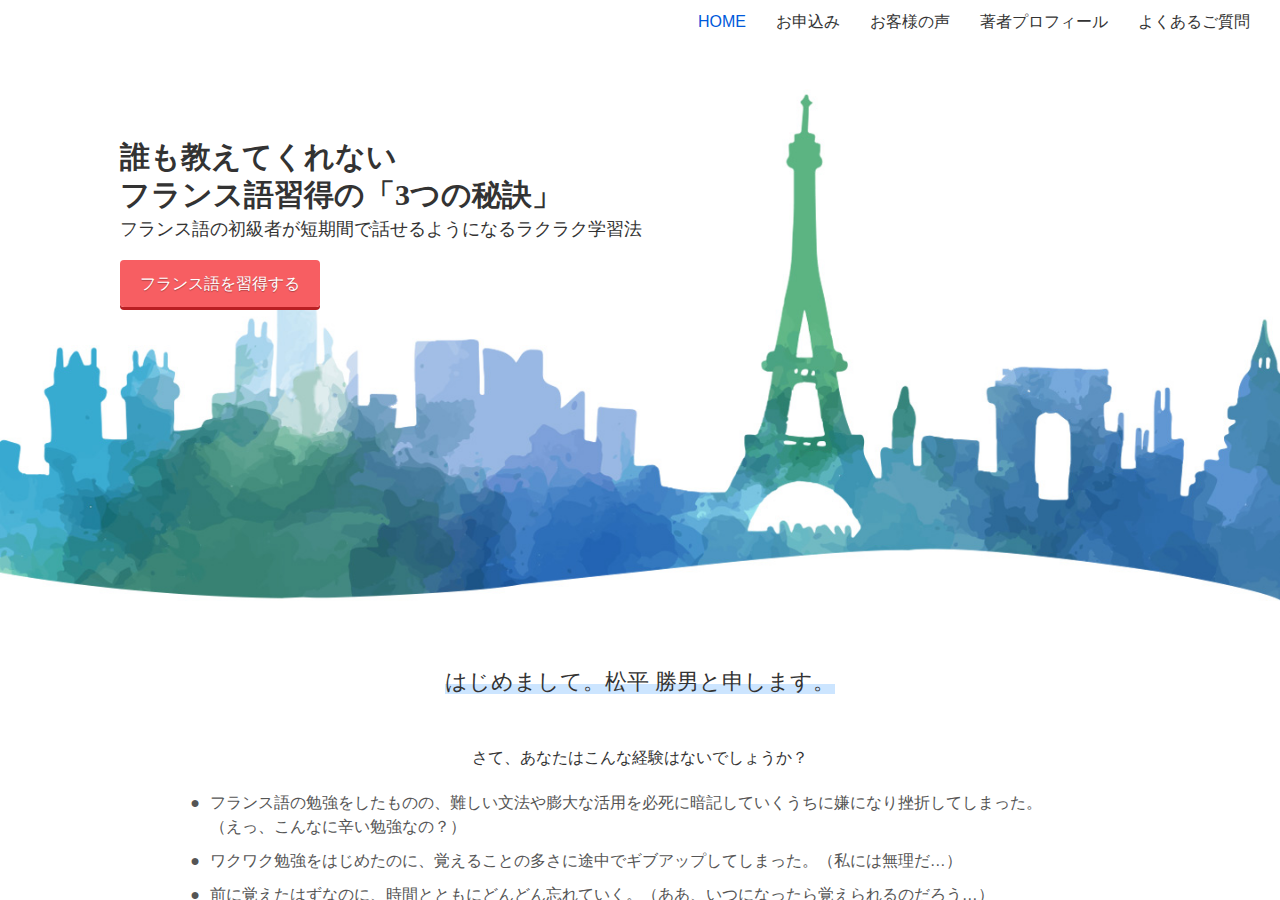Open the お客様の声 menu item

pos(910,22)
